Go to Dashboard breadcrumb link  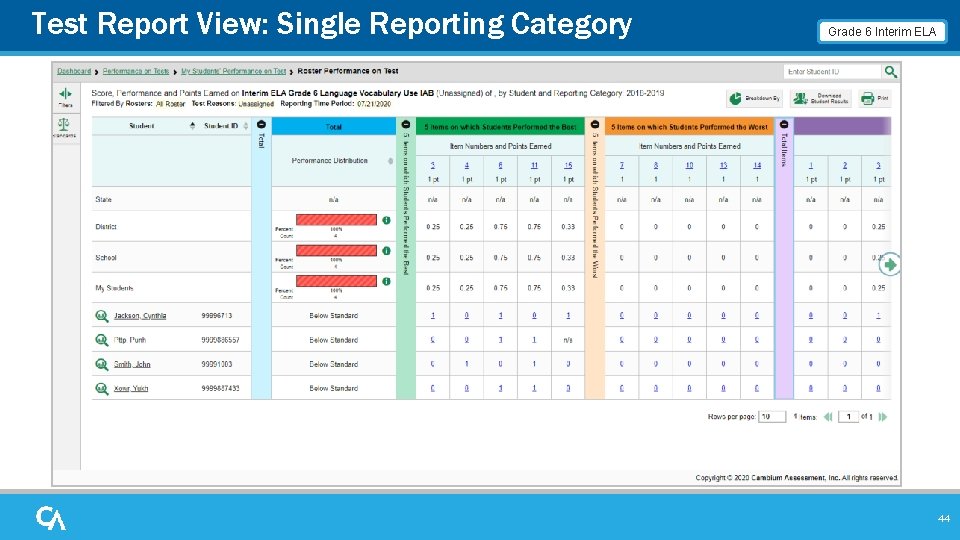point(74,71)
